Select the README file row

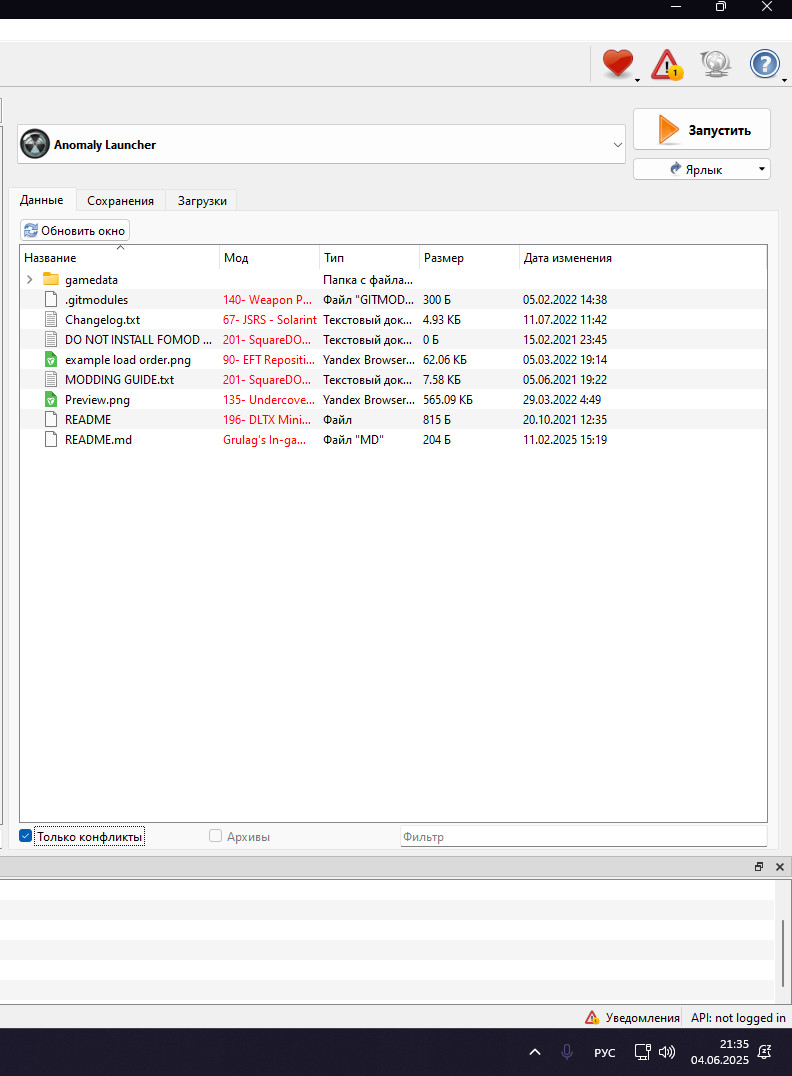(393, 419)
